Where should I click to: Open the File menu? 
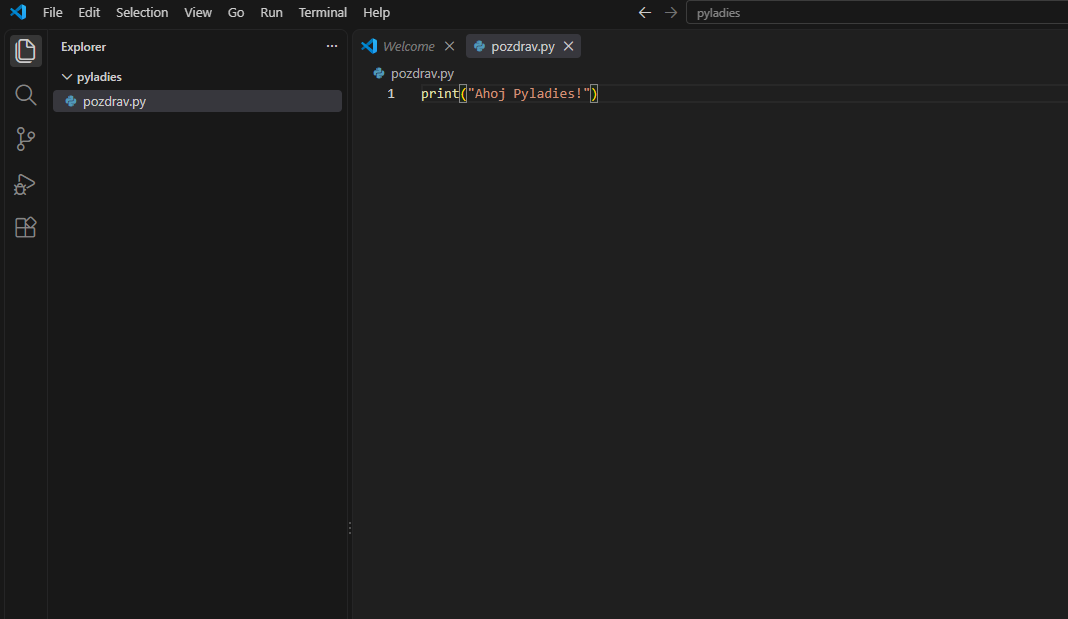[52, 12]
